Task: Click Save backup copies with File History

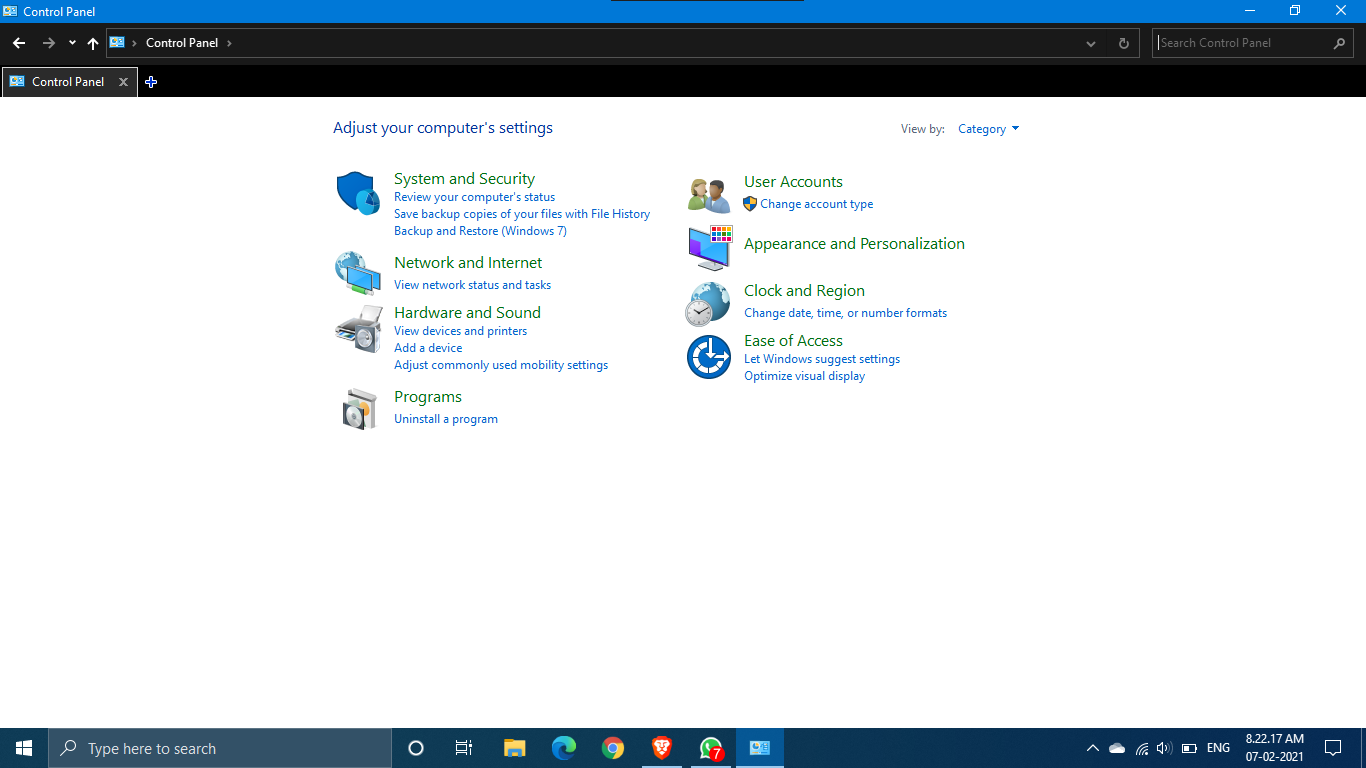Action: click(522, 214)
